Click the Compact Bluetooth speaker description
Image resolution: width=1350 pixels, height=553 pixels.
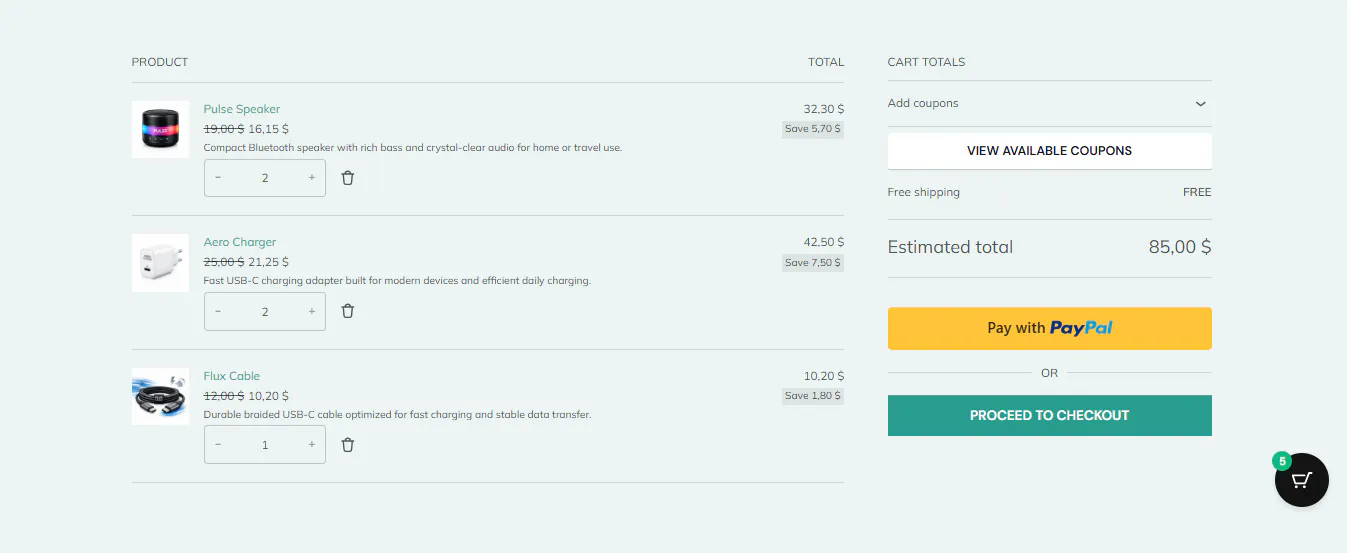click(x=413, y=147)
